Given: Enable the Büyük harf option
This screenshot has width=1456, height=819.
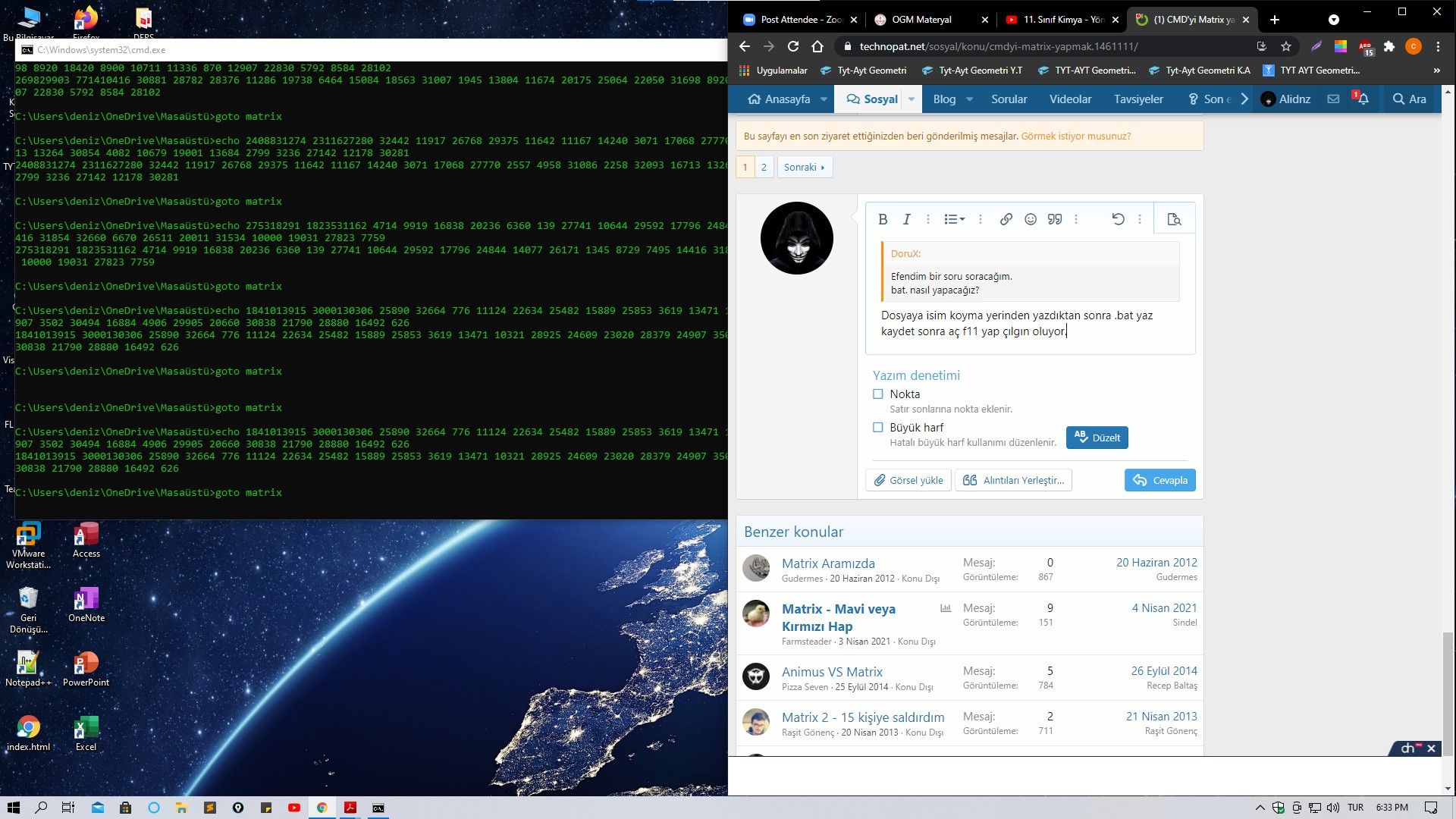Looking at the screenshot, I should [878, 428].
